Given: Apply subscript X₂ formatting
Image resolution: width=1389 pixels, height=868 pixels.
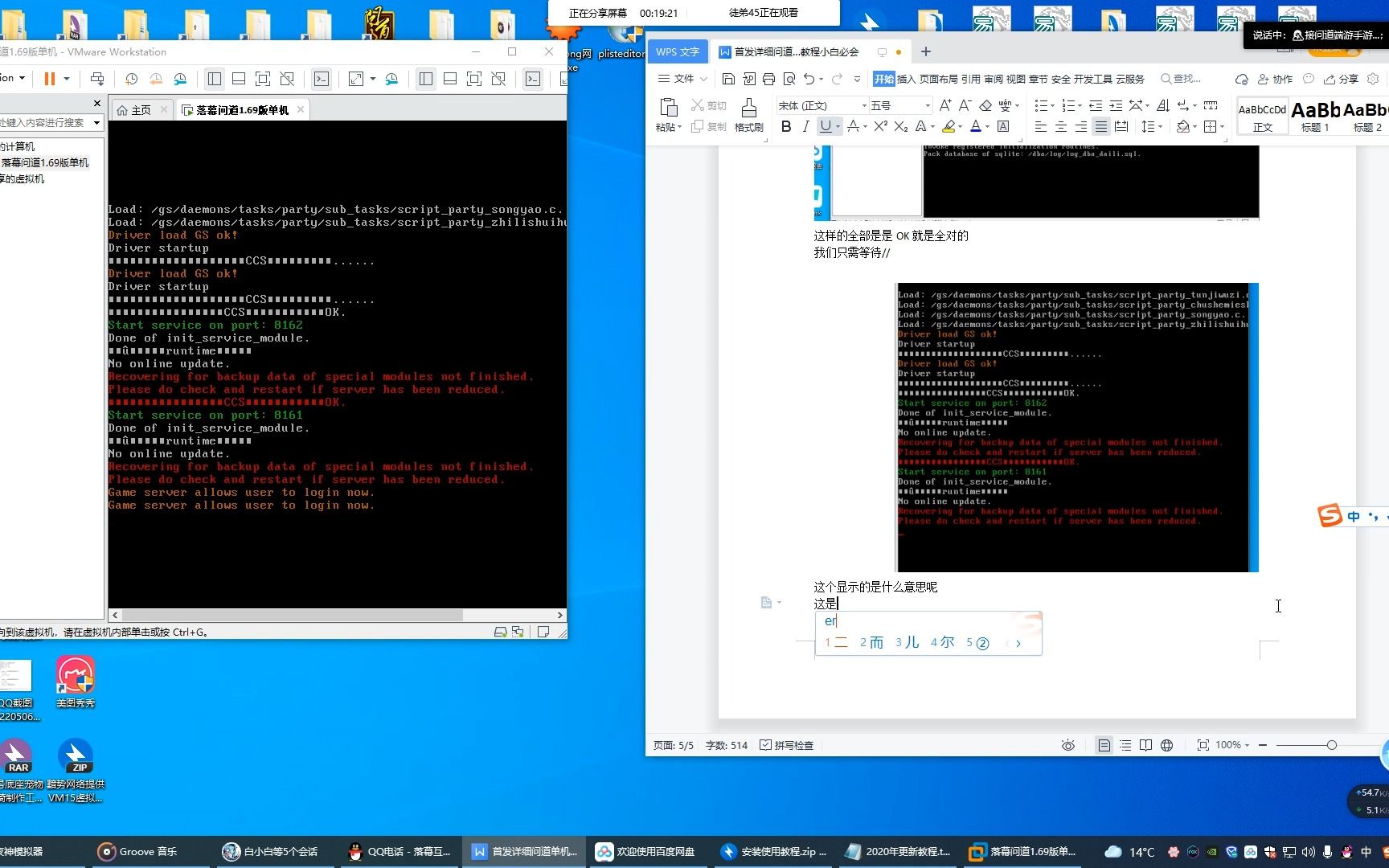Looking at the screenshot, I should click(x=901, y=126).
